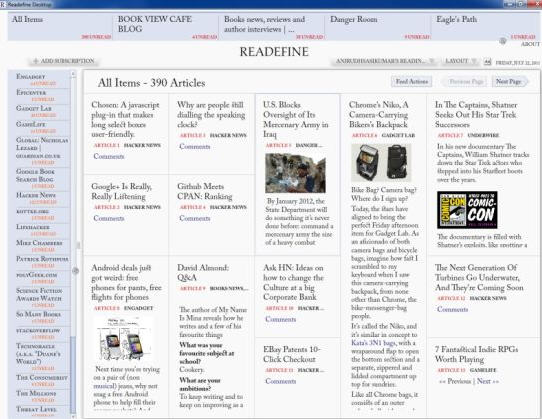Screen dimensions: 542x419
Task: Click Comments under Google+ article
Action: (109, 218)
